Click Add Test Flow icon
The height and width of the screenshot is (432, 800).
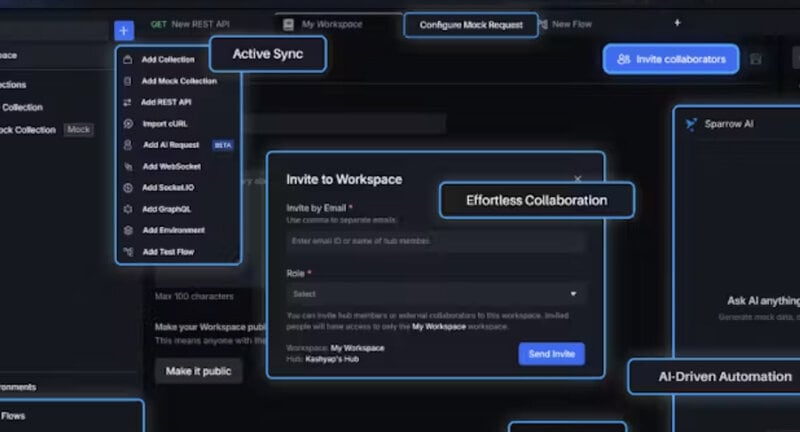point(128,252)
